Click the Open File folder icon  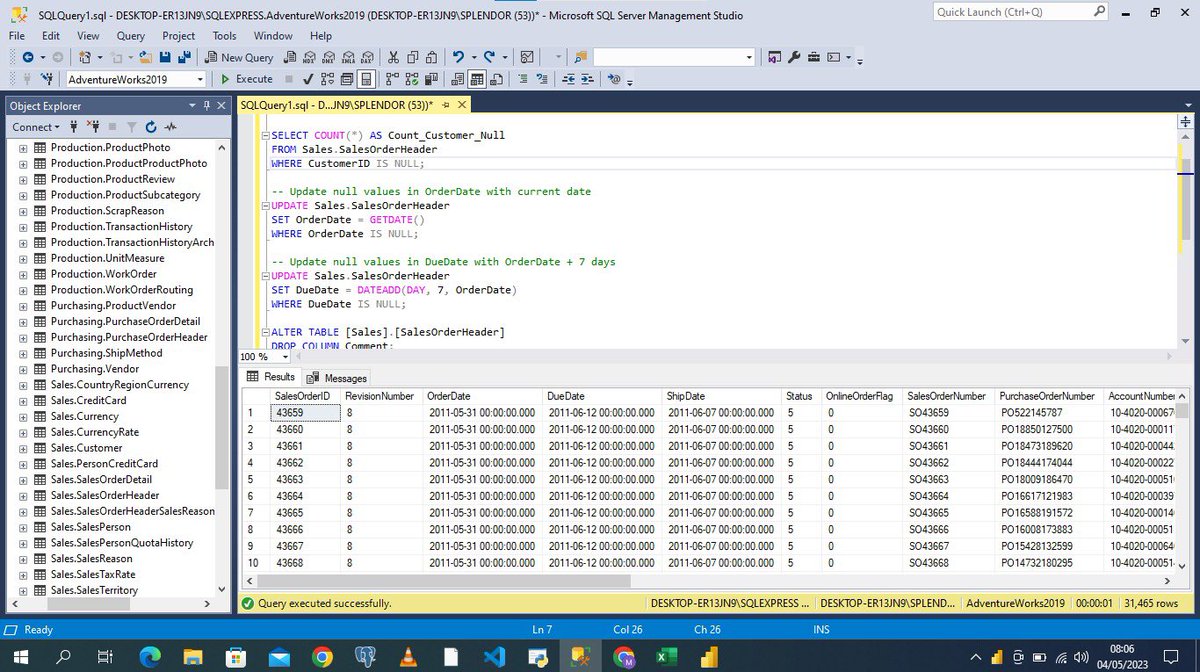(145, 57)
